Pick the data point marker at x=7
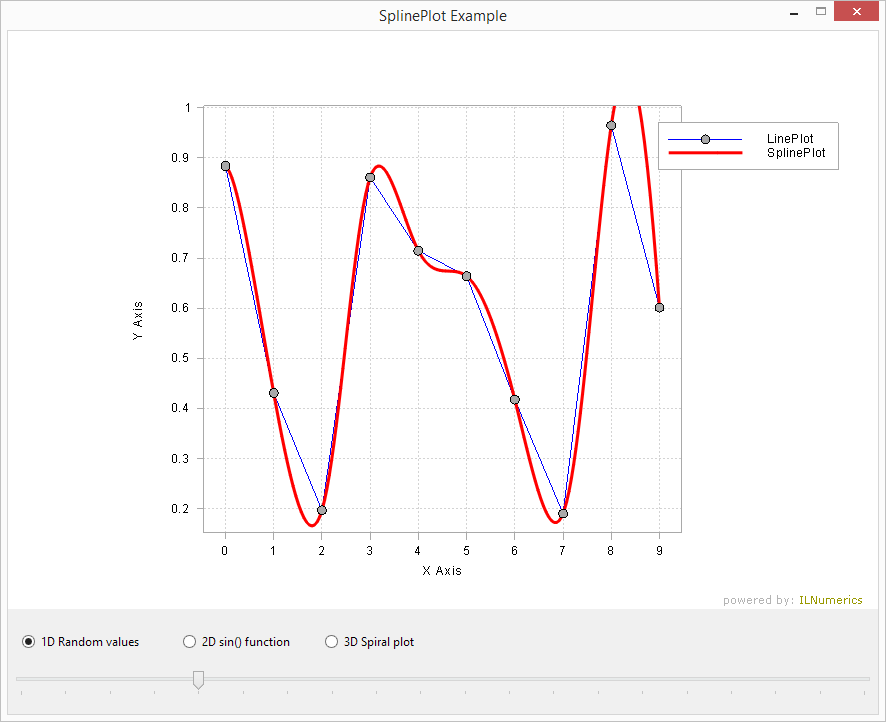The image size is (886, 722). (563, 513)
